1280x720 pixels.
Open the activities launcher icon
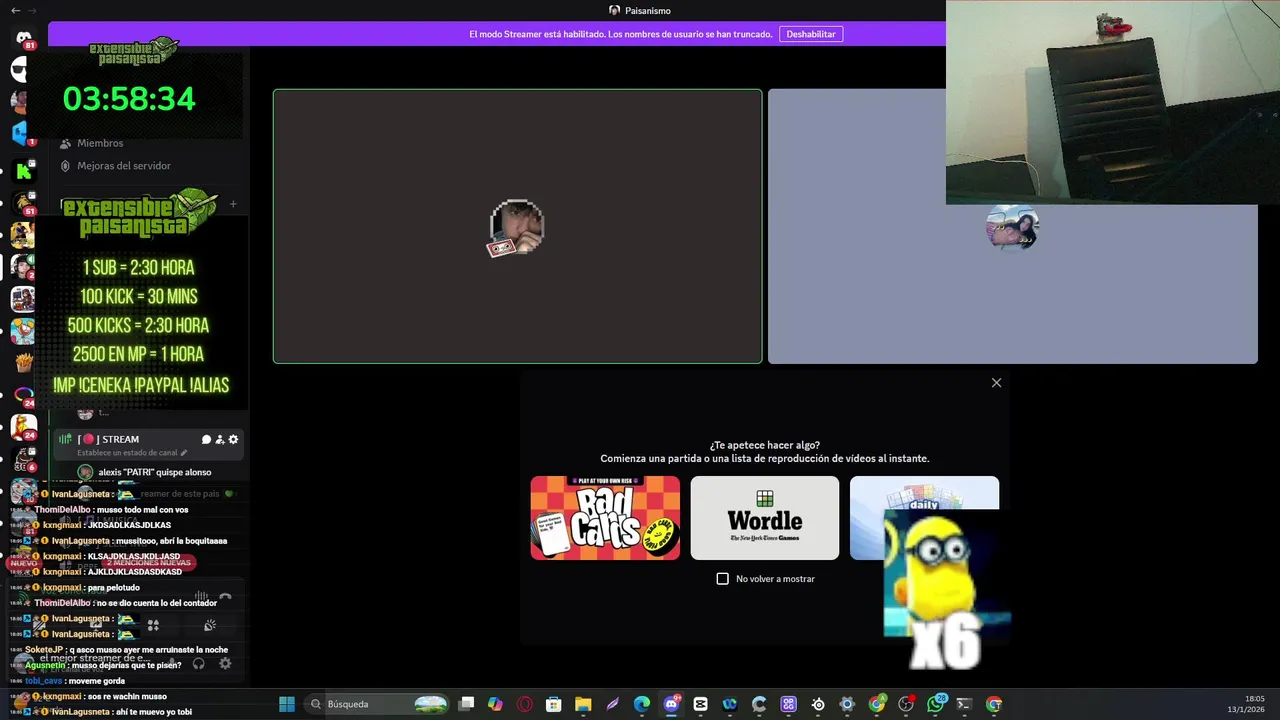point(153,625)
